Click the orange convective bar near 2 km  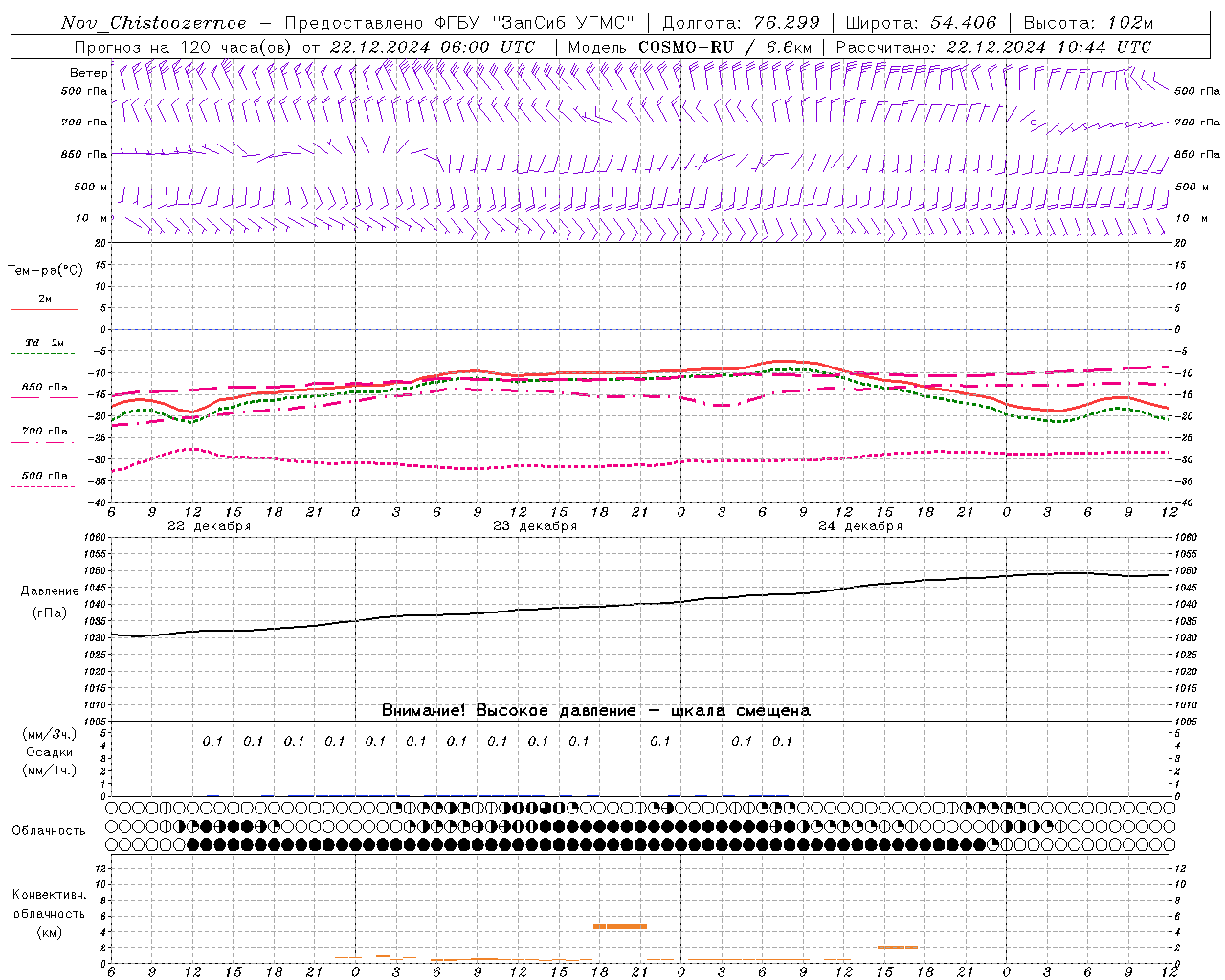point(898,947)
